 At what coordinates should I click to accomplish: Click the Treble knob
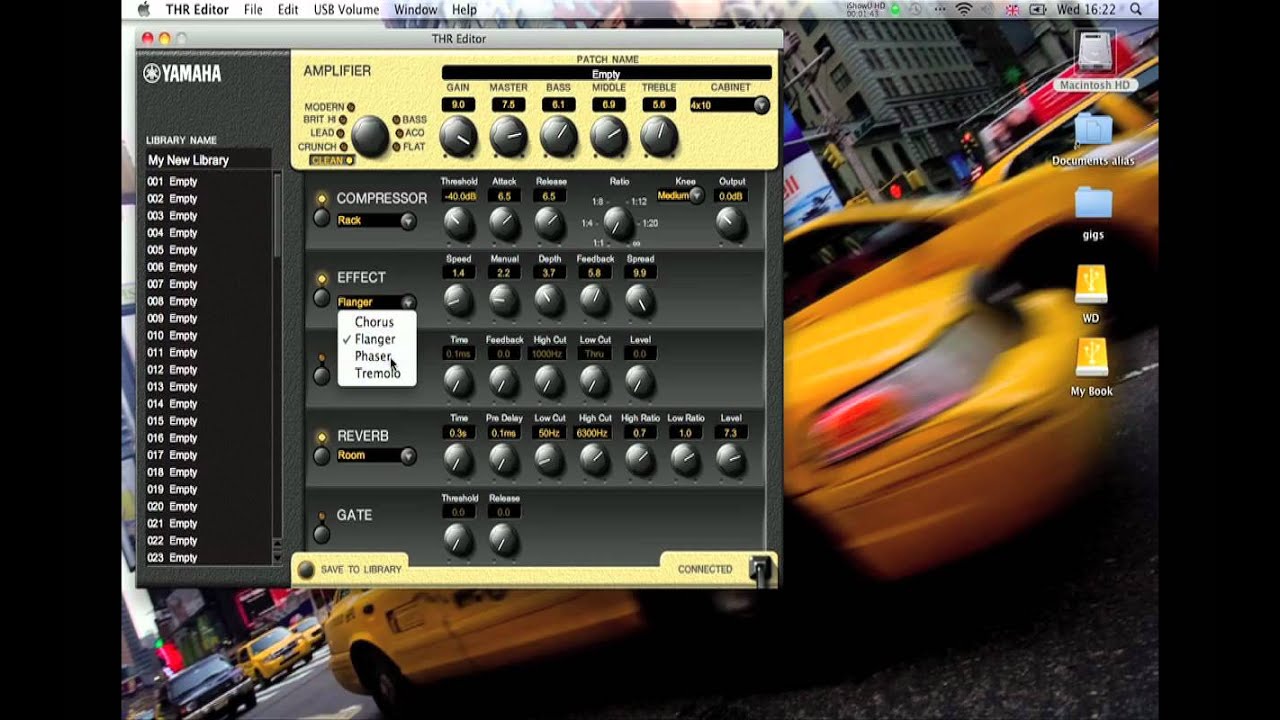tap(658, 136)
